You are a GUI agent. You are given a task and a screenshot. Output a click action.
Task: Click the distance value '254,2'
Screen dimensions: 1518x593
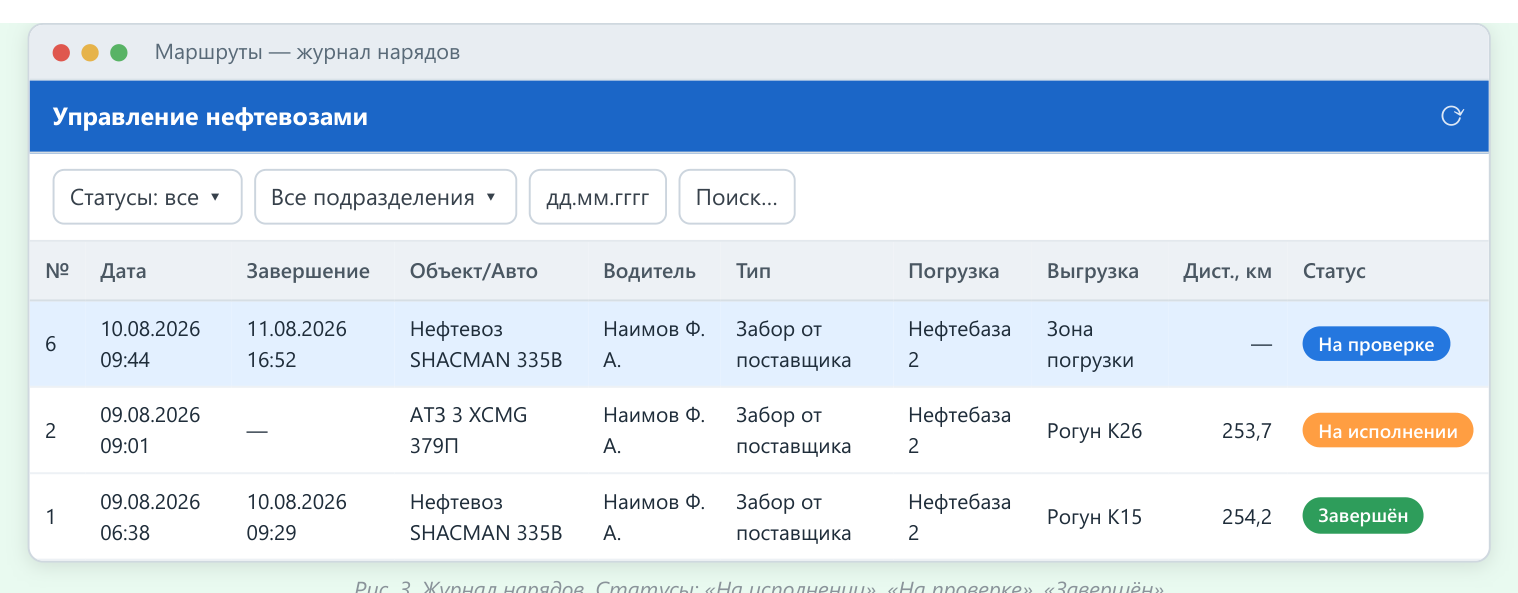point(1247,517)
